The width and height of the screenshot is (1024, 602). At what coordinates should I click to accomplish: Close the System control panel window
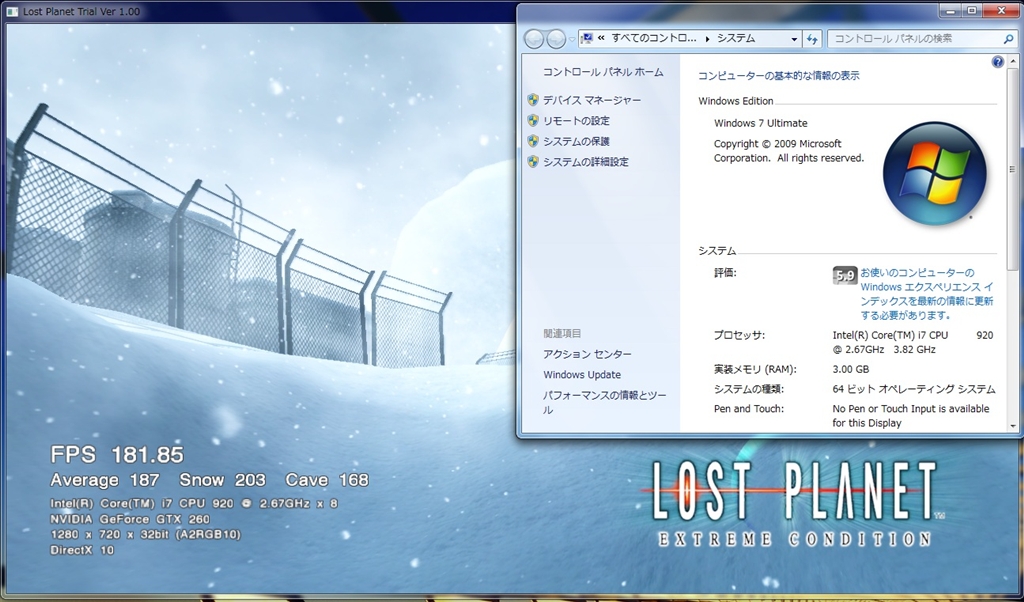(x=1002, y=10)
